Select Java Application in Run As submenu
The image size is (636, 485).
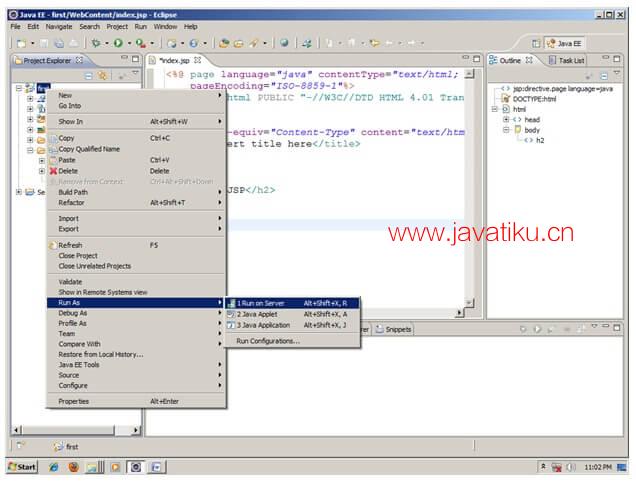pyautogui.click(x=292, y=325)
